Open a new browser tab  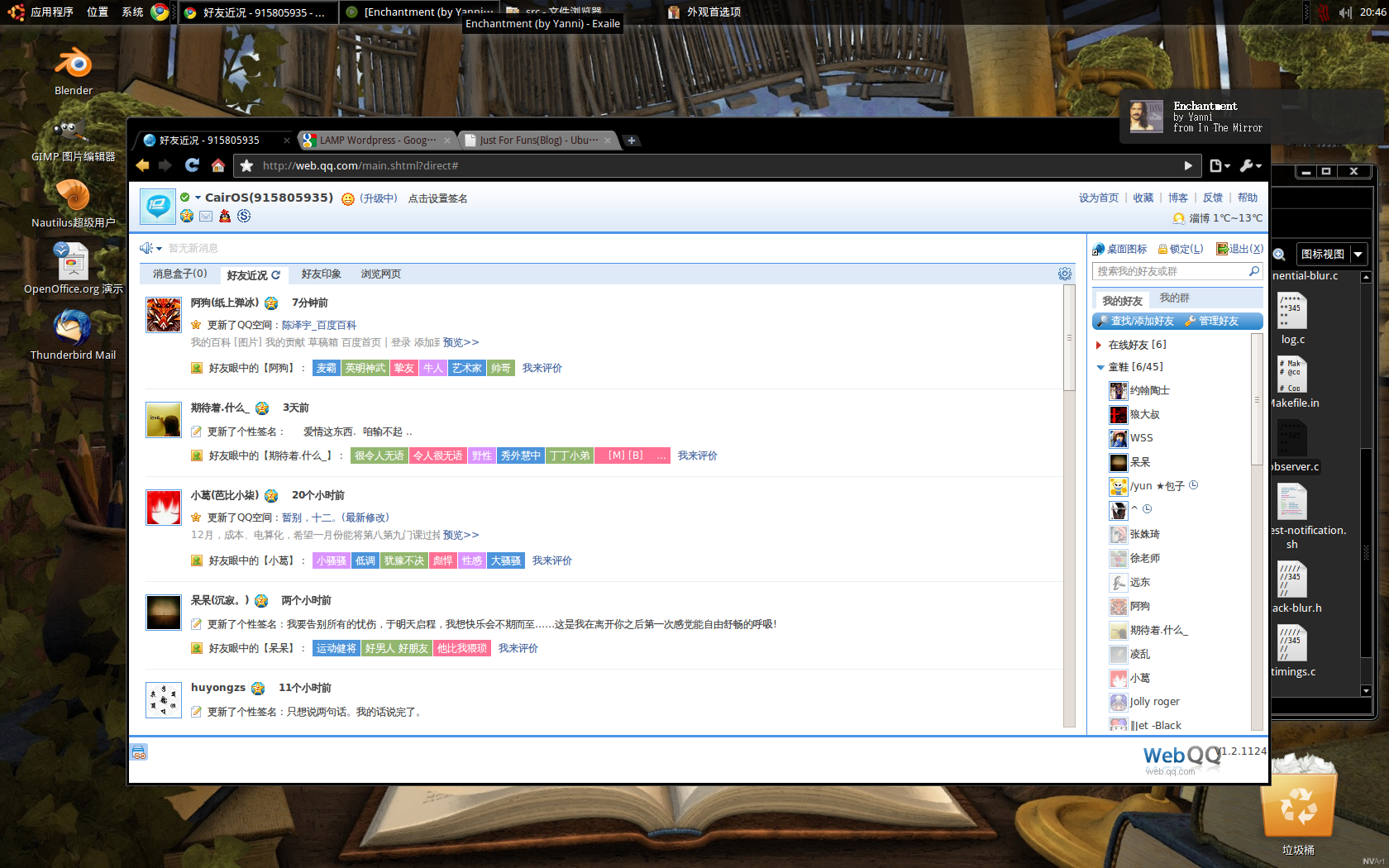pos(631,141)
